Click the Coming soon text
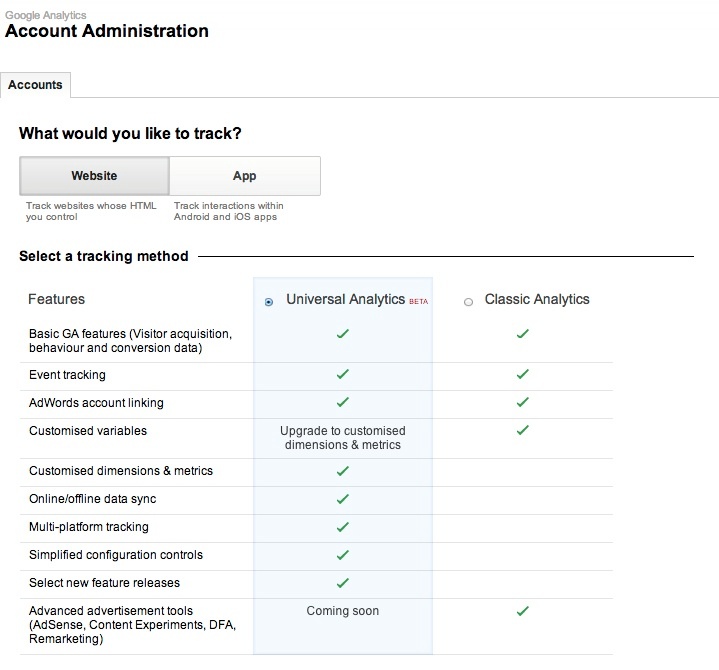 343,611
